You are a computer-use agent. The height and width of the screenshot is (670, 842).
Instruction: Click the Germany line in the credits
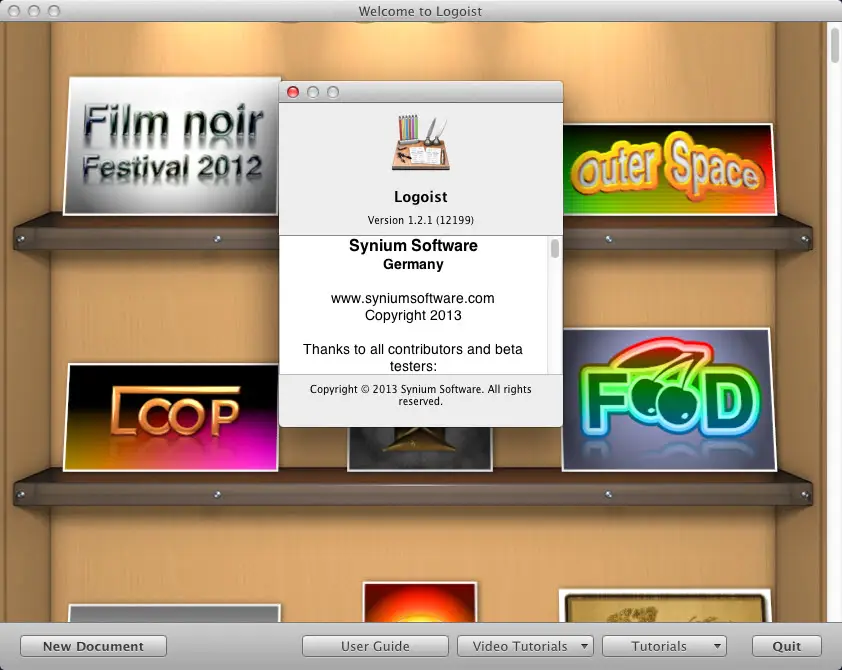coord(413,264)
